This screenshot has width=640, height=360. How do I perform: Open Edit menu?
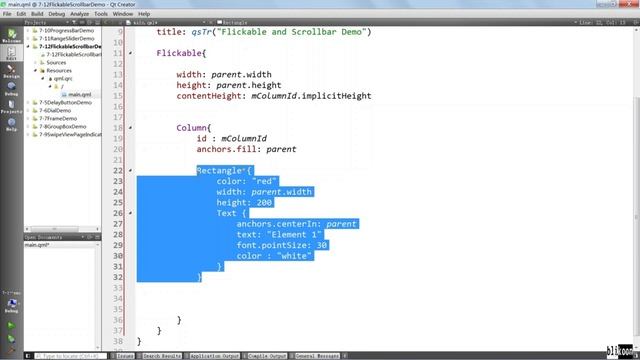[21, 14]
